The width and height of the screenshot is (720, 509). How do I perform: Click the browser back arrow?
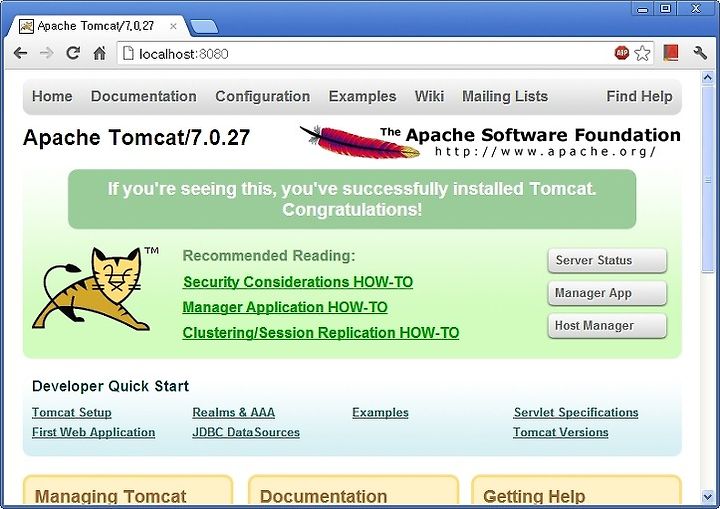pyautogui.click(x=21, y=53)
